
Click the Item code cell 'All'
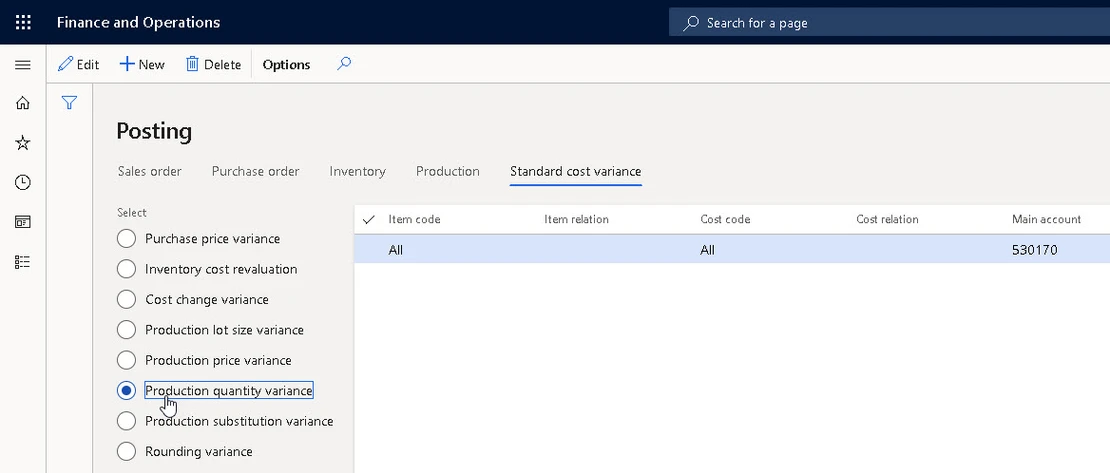click(396, 250)
